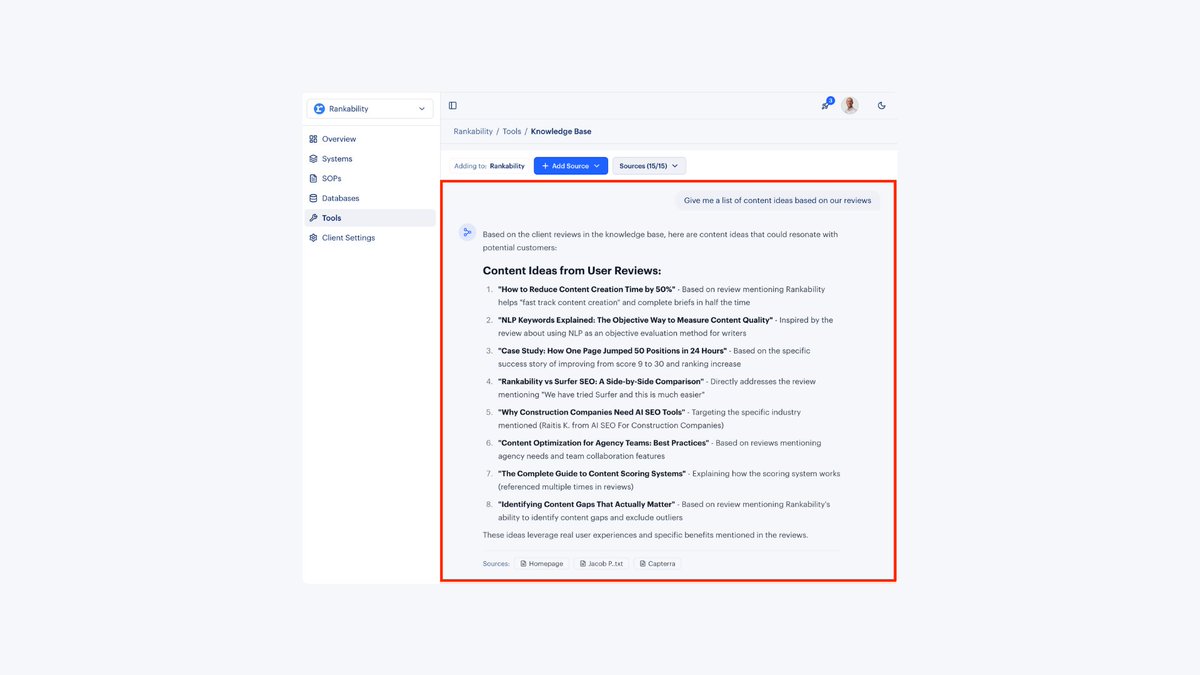Click the Overview grid icon
The height and width of the screenshot is (675, 1200).
pyautogui.click(x=313, y=139)
